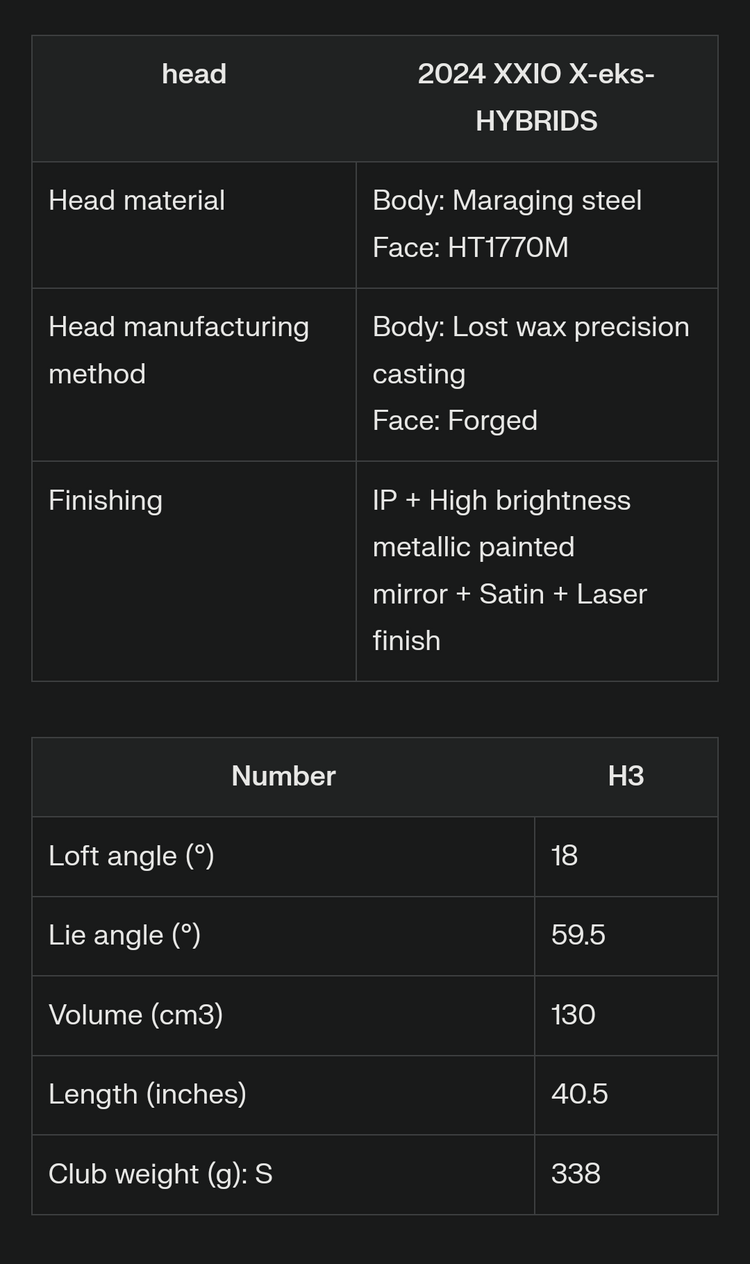
Task: Select the "IP + High brightness" finishing description
Action: tap(502, 501)
